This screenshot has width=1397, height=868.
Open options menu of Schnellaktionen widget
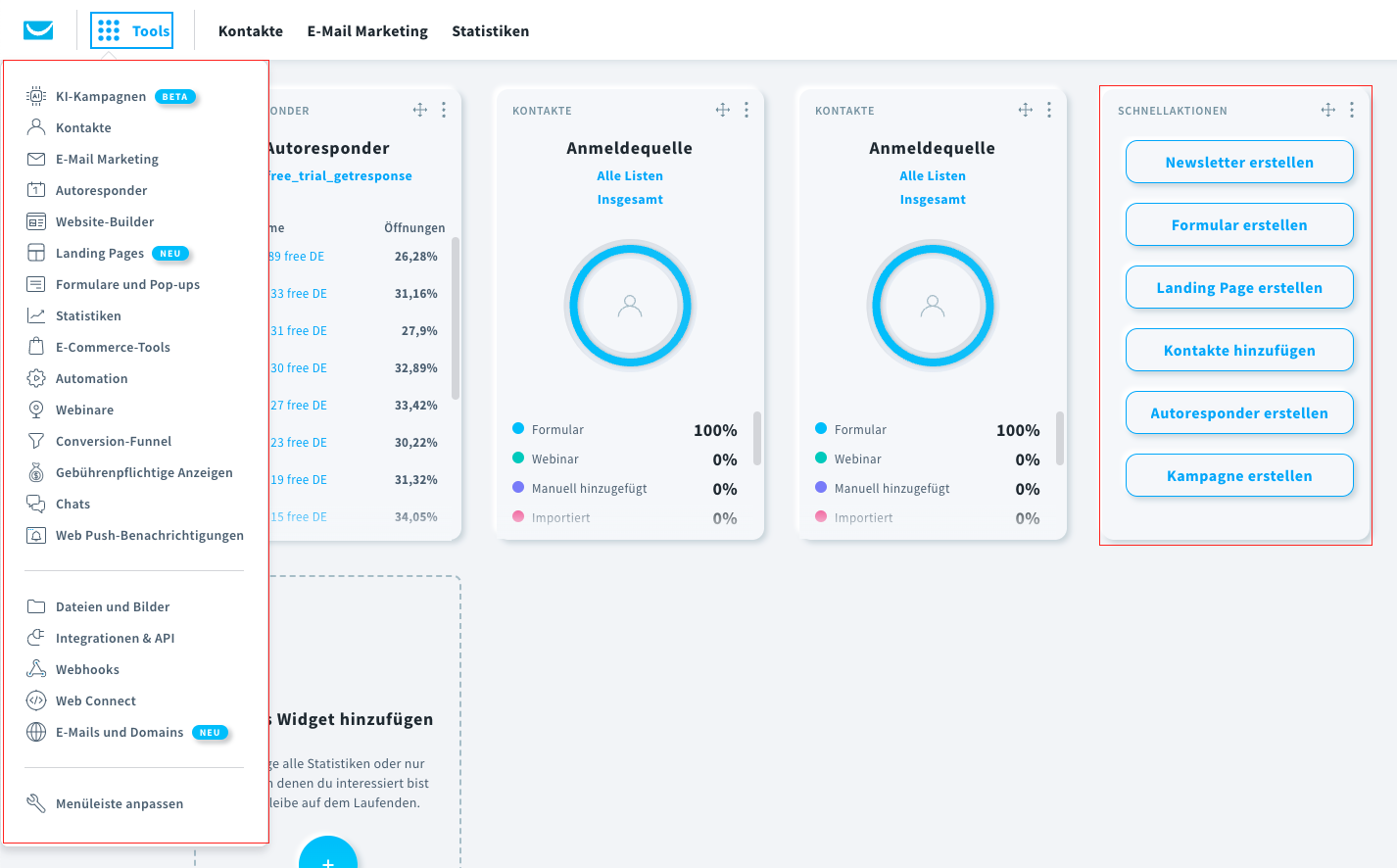coord(1352,110)
